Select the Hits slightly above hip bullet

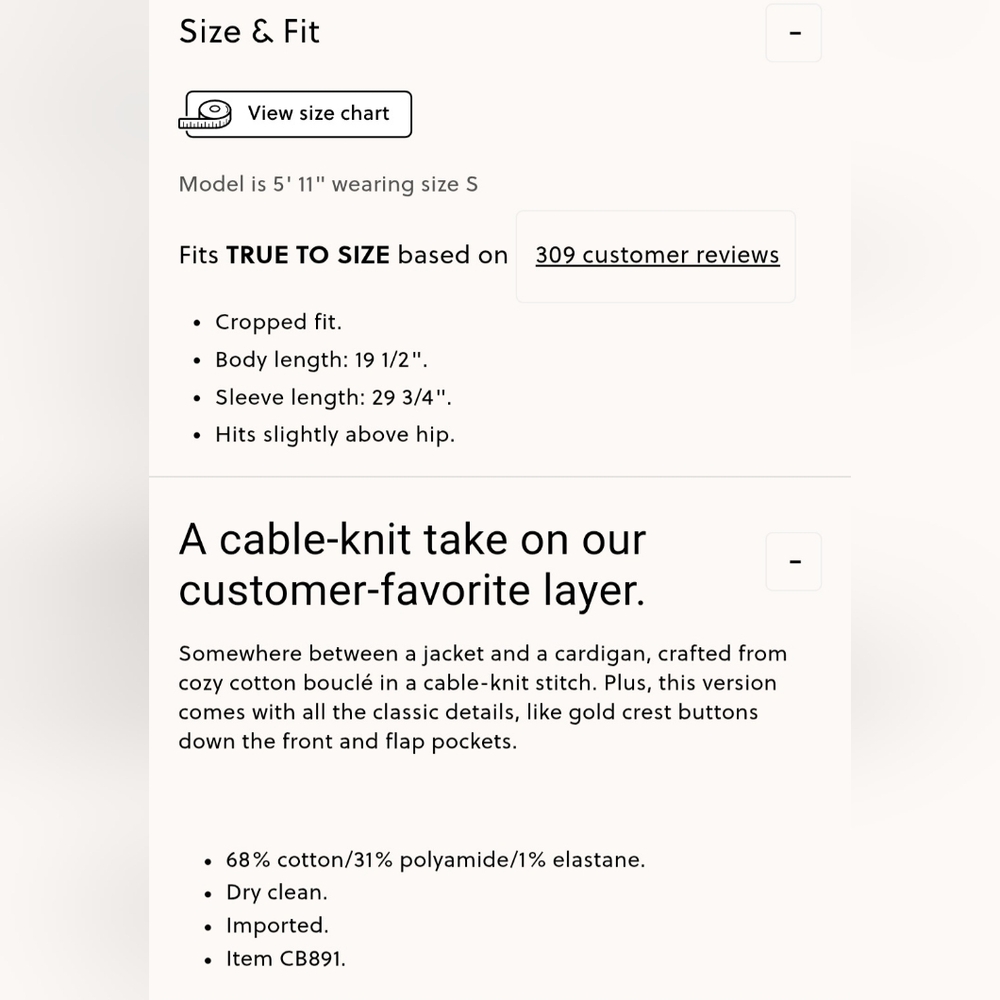(334, 435)
